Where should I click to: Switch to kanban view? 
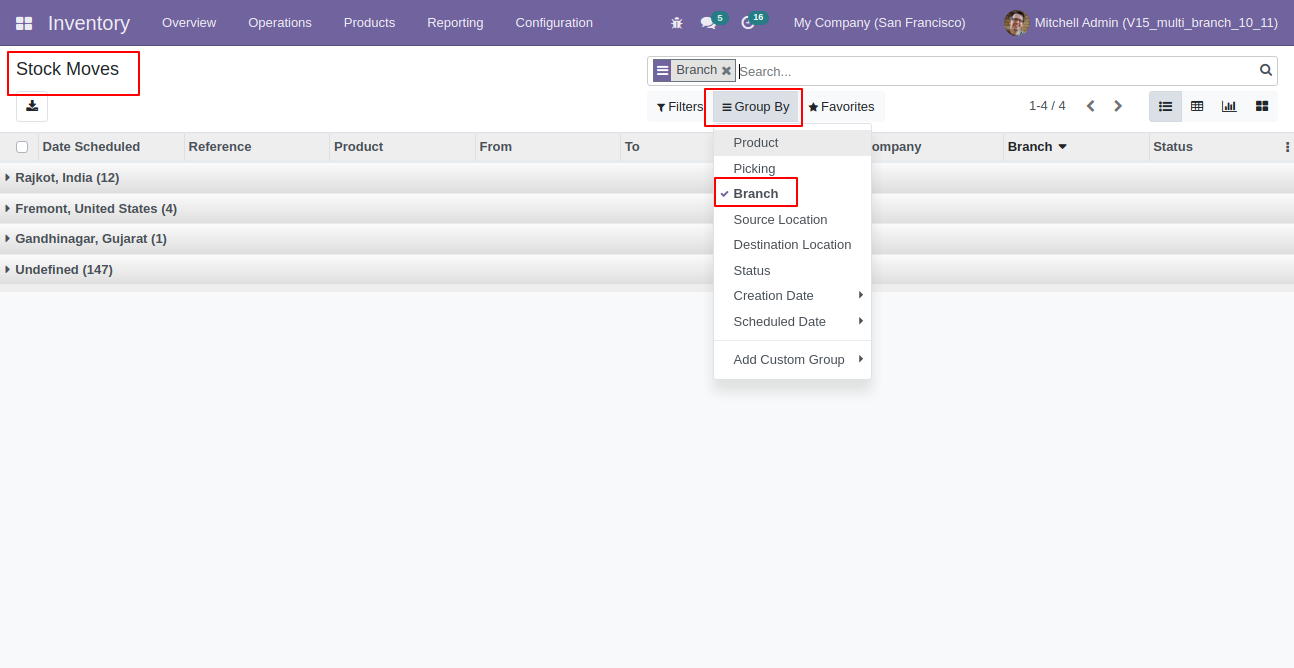(x=1261, y=106)
